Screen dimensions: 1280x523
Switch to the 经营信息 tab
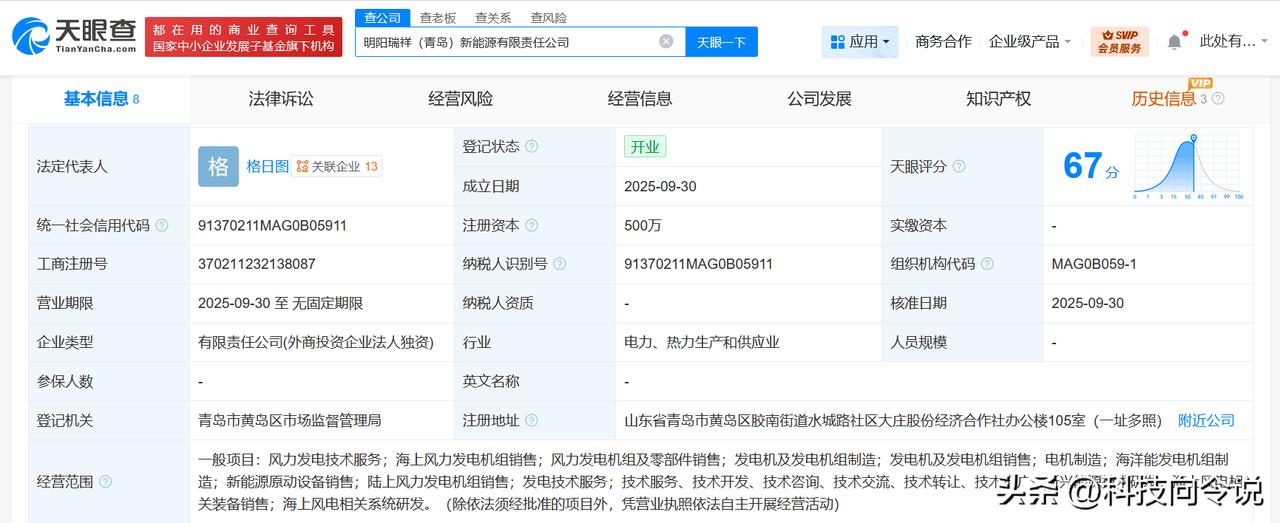coord(640,99)
